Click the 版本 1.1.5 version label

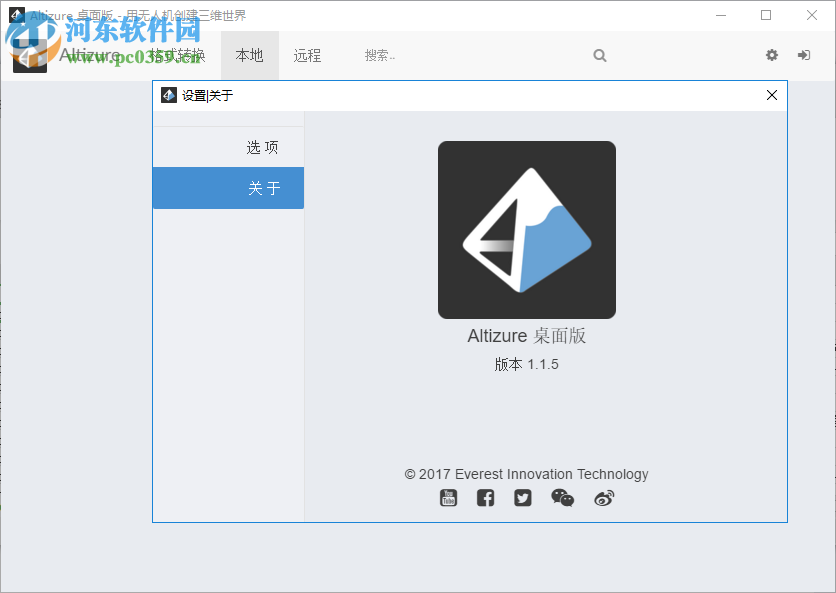click(x=526, y=364)
